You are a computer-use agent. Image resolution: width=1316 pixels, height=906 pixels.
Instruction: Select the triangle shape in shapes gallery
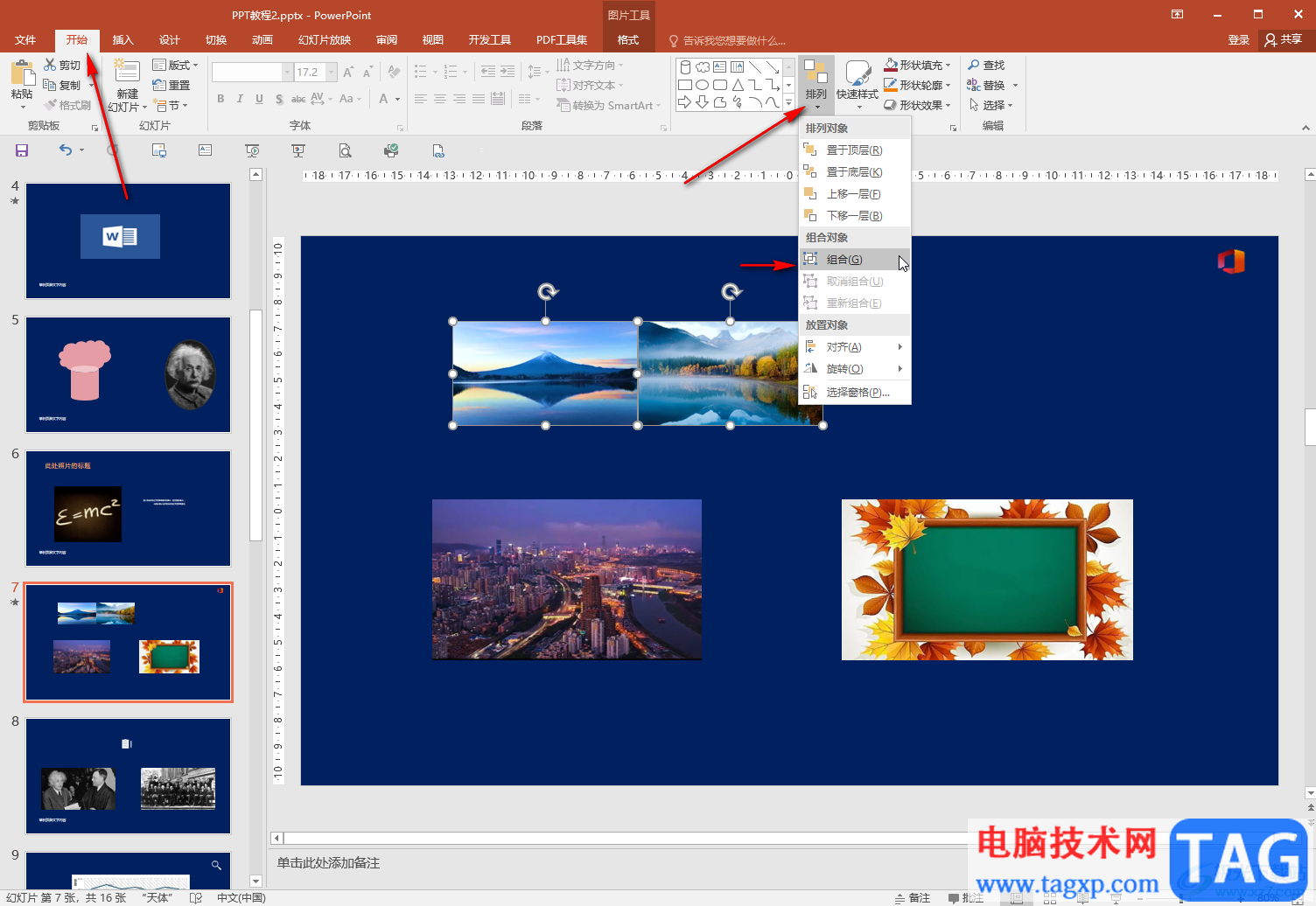click(738, 85)
